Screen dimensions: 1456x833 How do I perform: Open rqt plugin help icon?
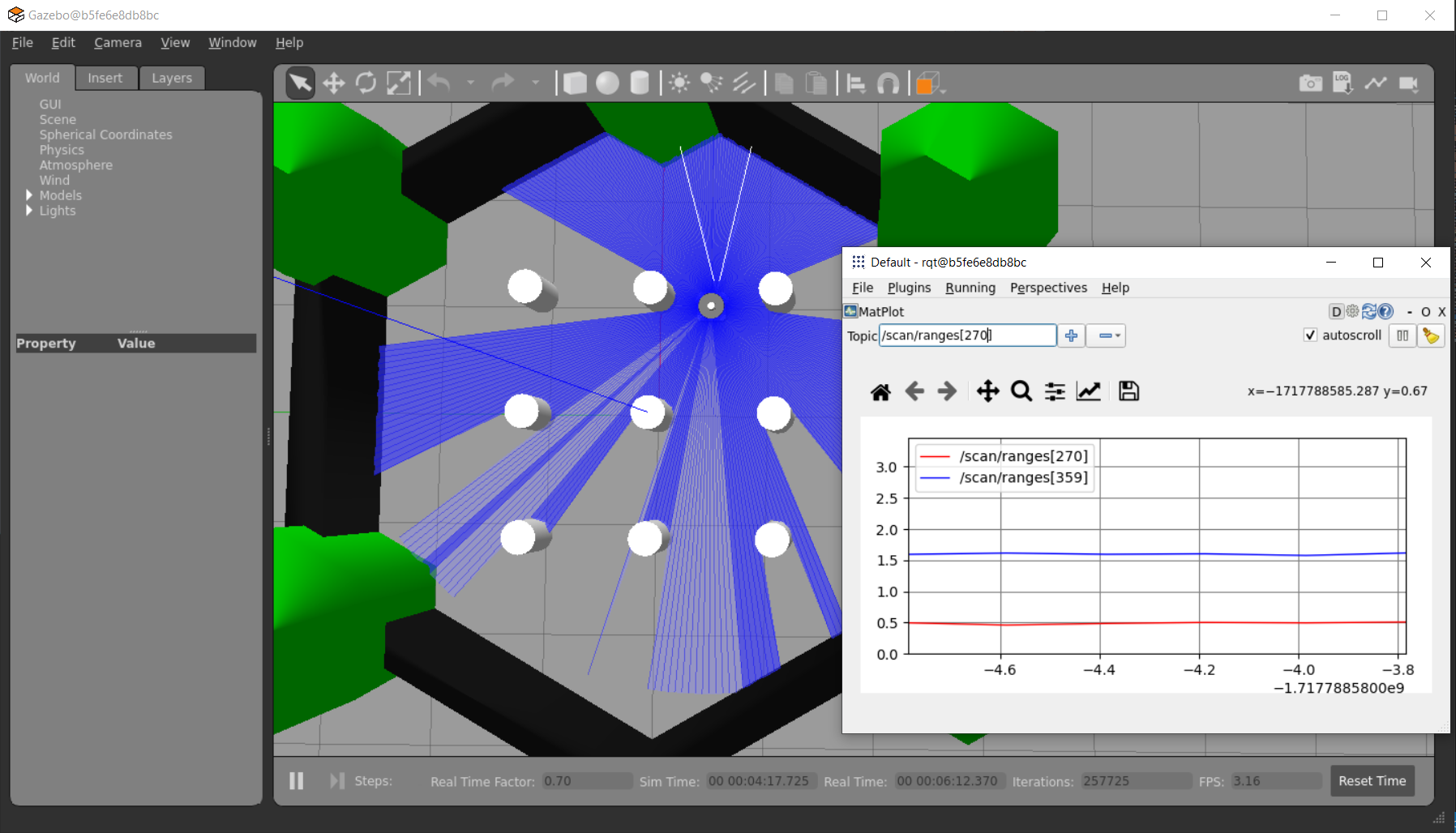click(x=1385, y=311)
